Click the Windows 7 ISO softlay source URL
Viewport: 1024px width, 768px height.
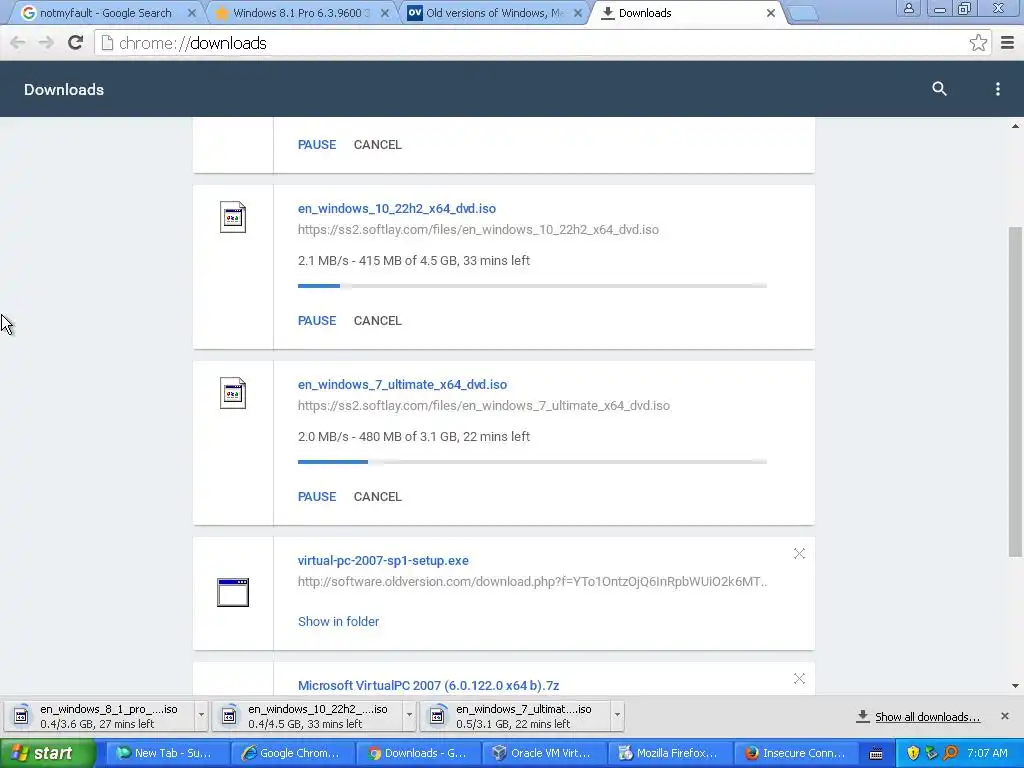[x=484, y=406]
